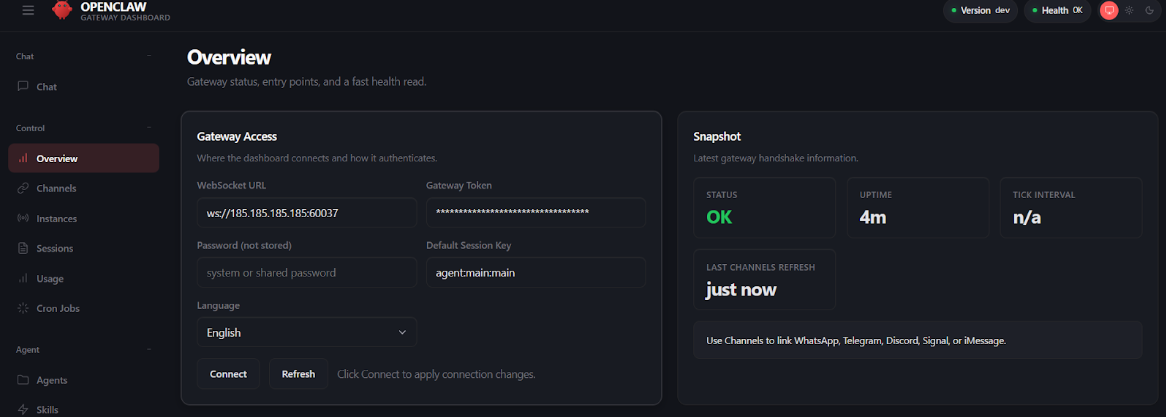This screenshot has height=417, width=1166.
Task: Switch to the dark (moon) theme
Action: (x=1149, y=10)
